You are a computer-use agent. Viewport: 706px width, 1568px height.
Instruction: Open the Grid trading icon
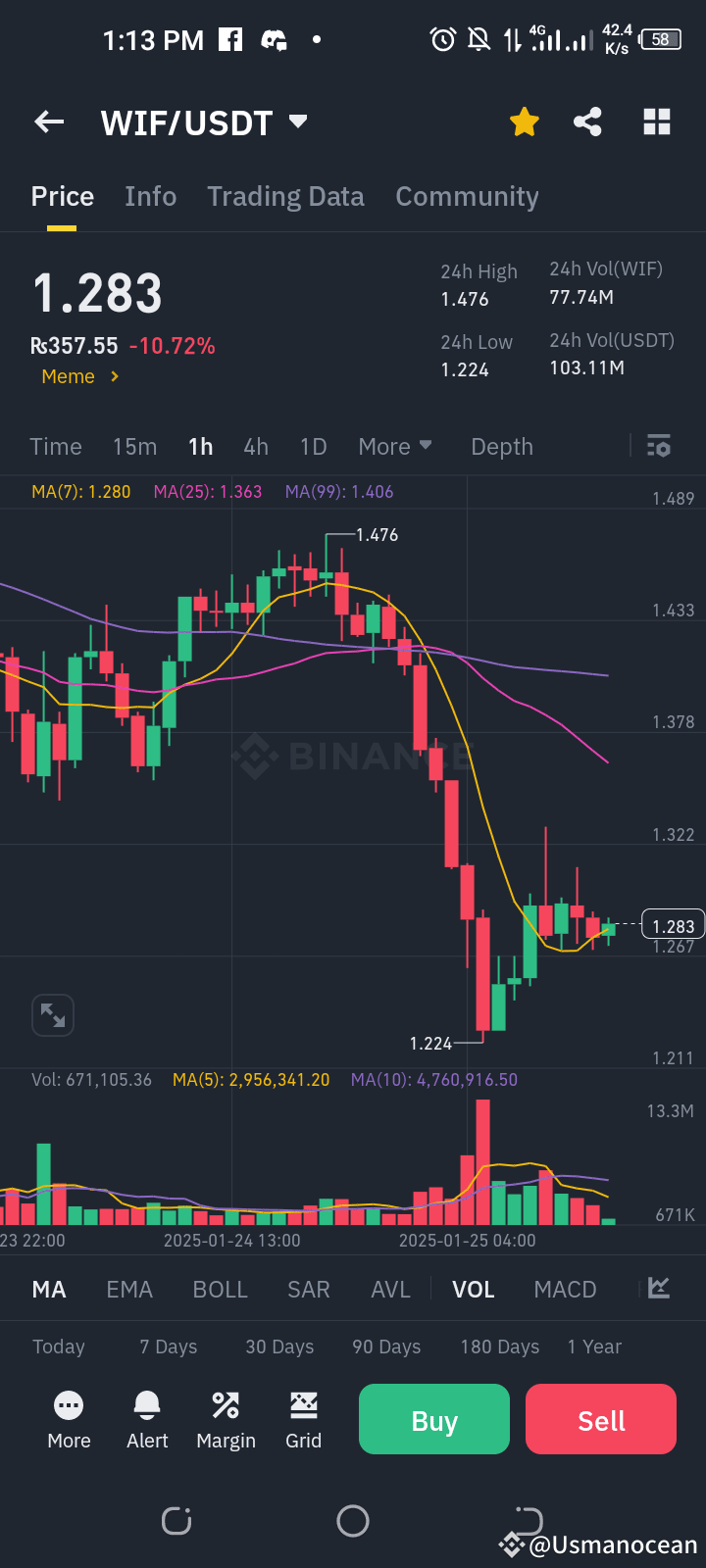pos(304,1405)
